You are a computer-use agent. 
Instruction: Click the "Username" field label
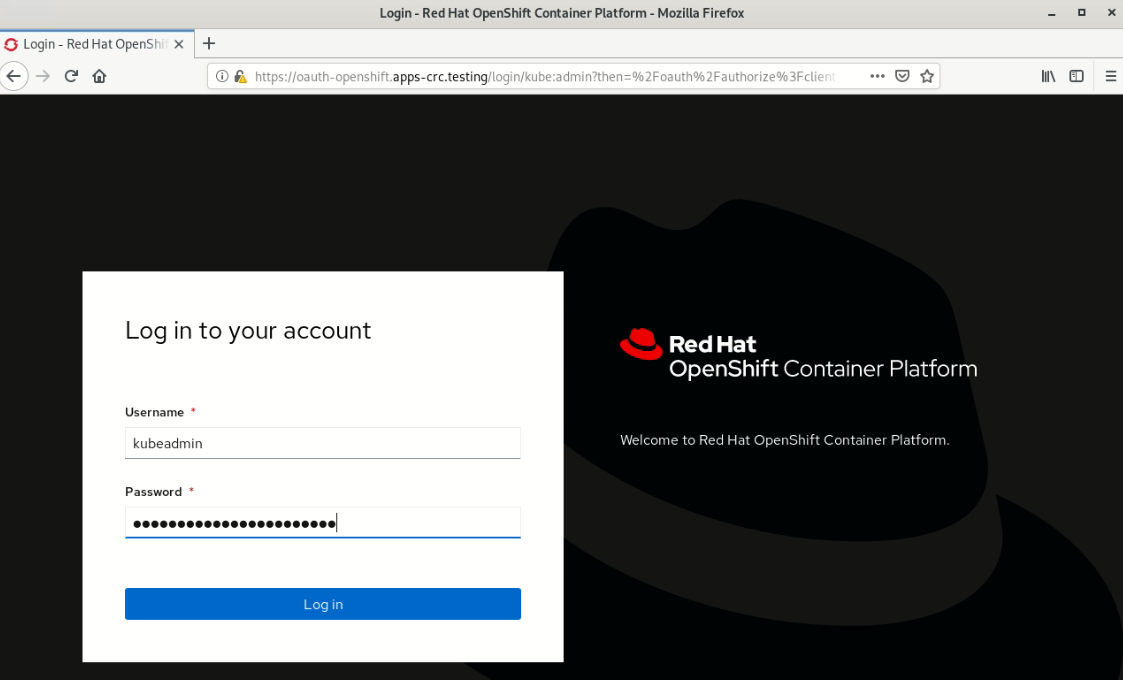[x=154, y=412]
